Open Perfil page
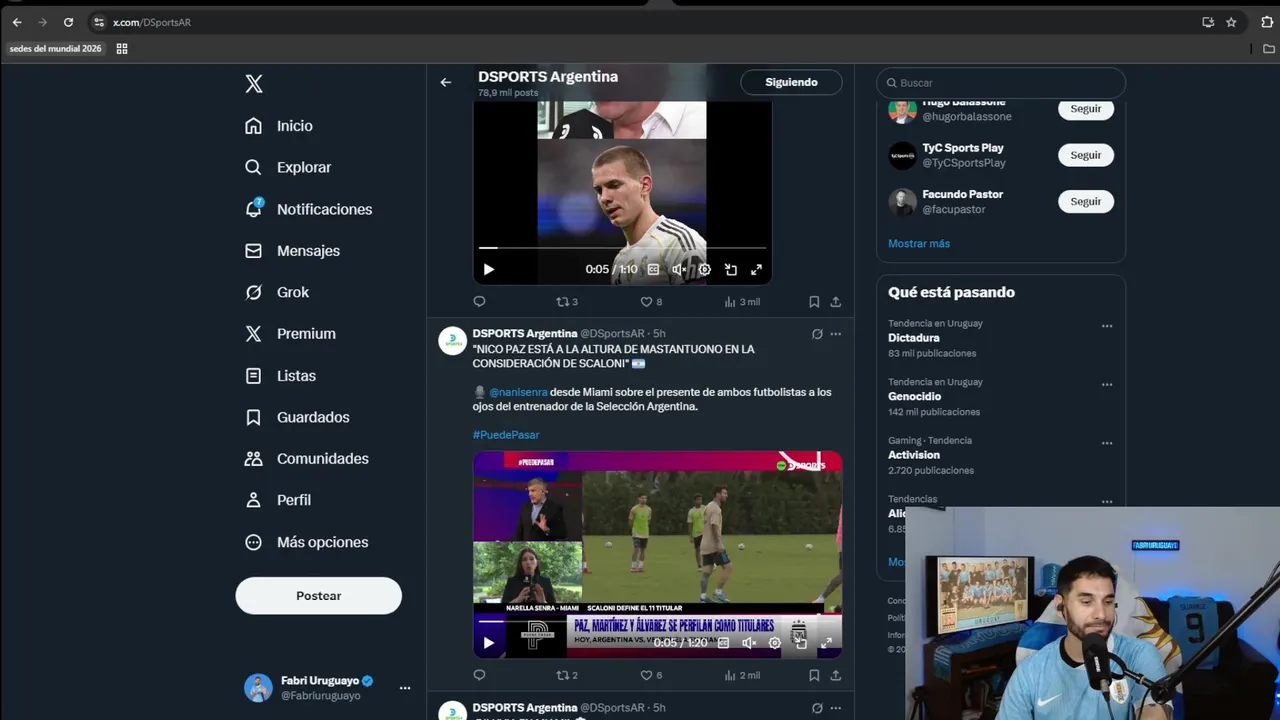 [279, 500]
